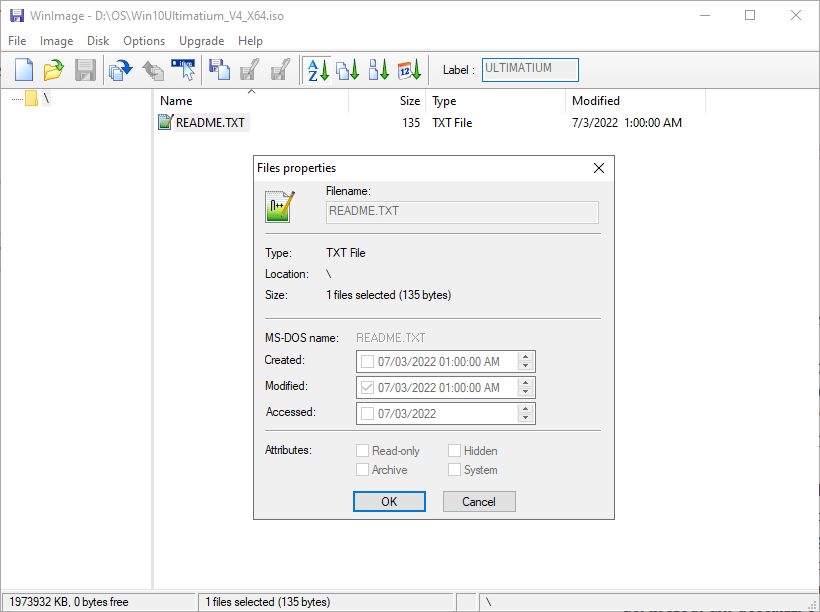
Task: Click the Read disk floppy icon
Action: tap(219, 70)
